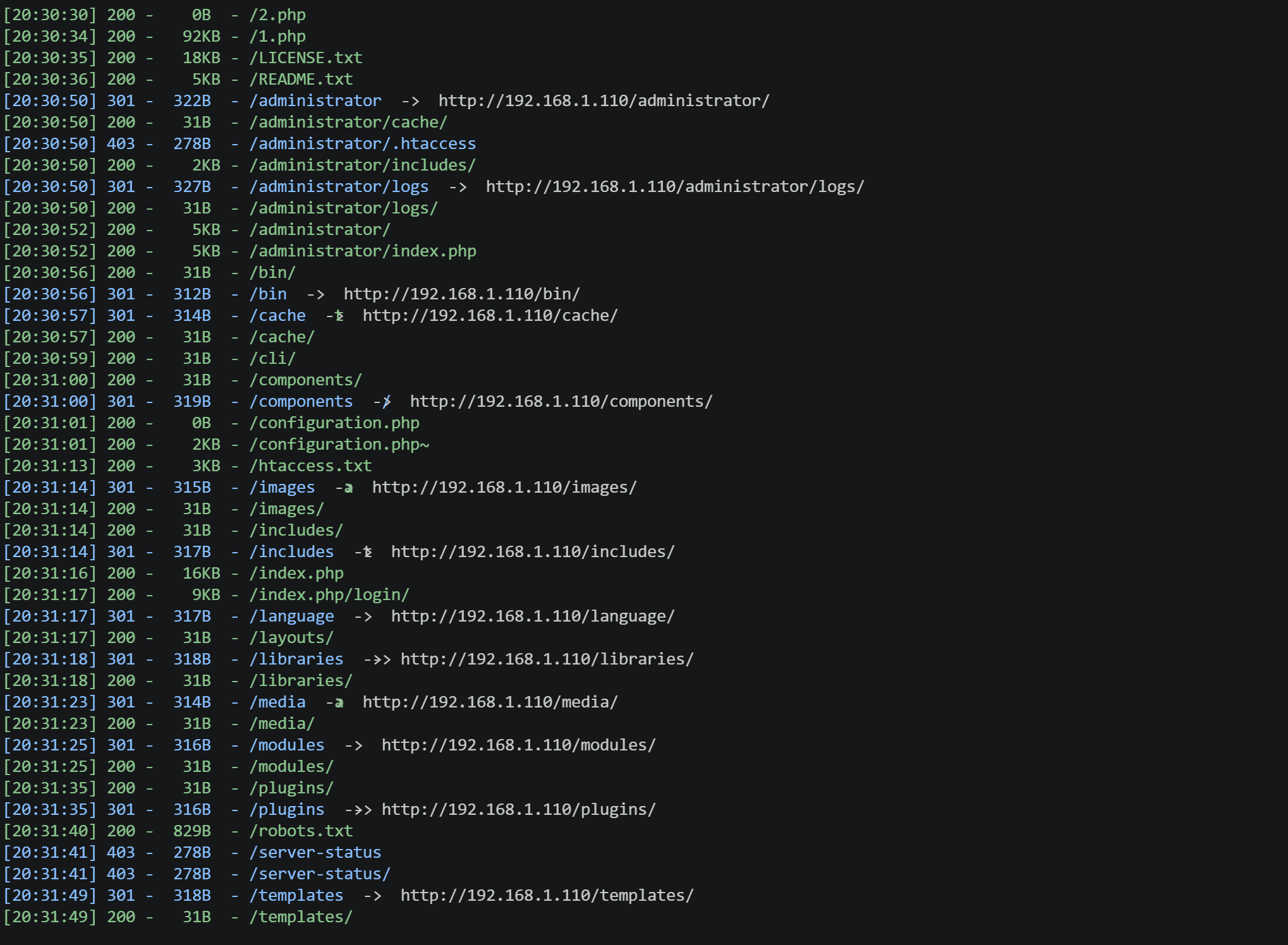The image size is (1288, 945).
Task: Click the /images/ path with 200 status
Action: click(x=287, y=509)
